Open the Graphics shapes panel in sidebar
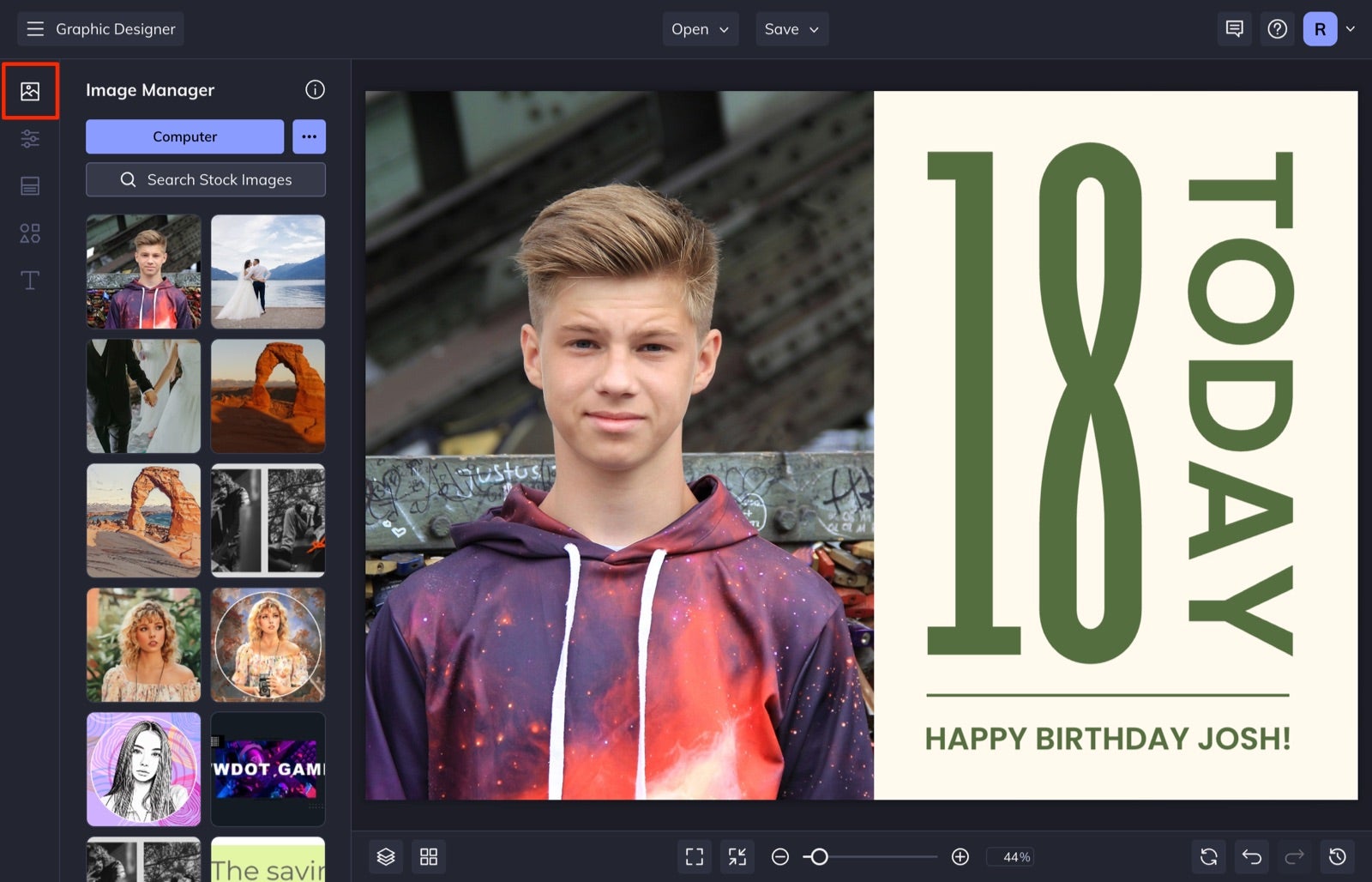 tap(30, 233)
